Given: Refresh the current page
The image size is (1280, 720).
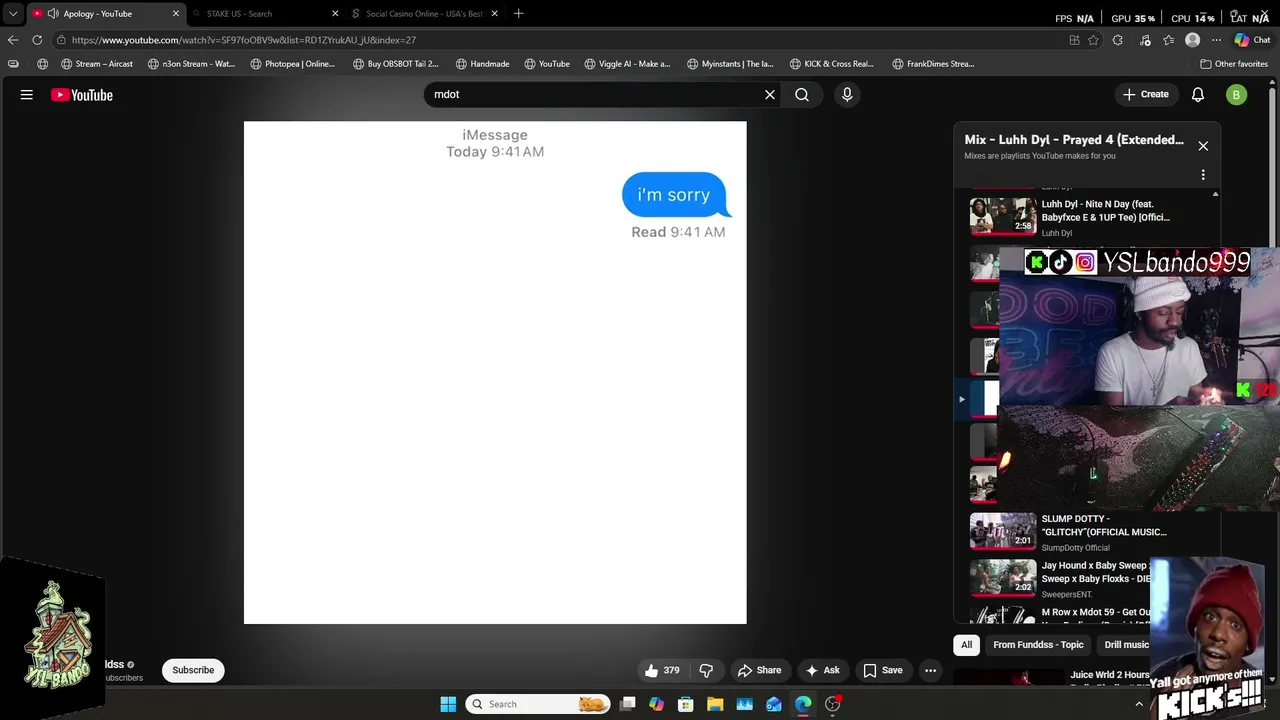Looking at the screenshot, I should (37, 40).
